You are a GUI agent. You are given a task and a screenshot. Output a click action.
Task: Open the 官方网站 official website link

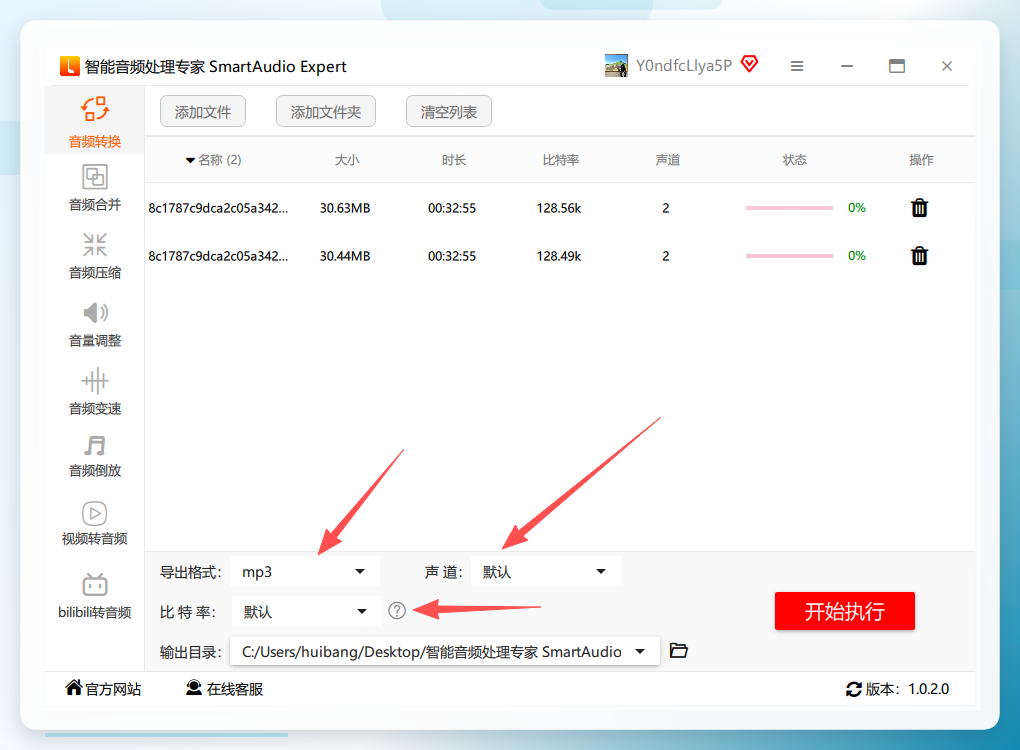point(113,689)
